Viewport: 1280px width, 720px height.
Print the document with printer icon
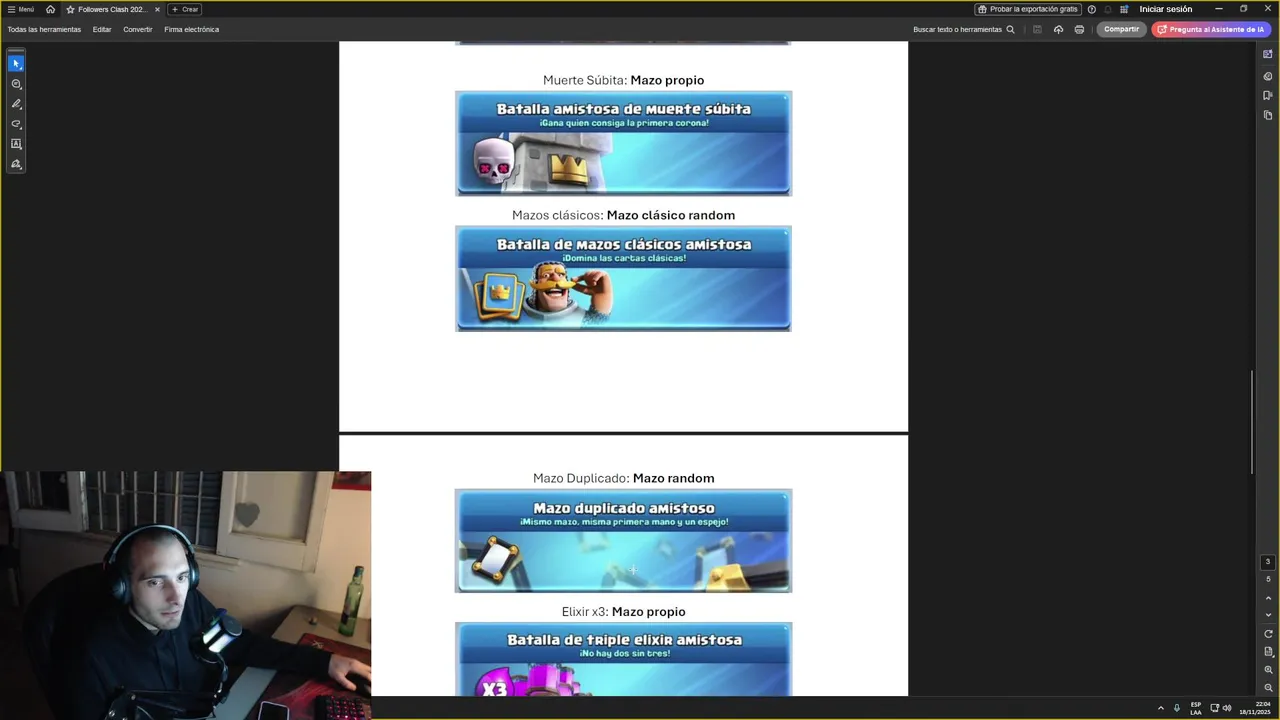coord(1079,29)
